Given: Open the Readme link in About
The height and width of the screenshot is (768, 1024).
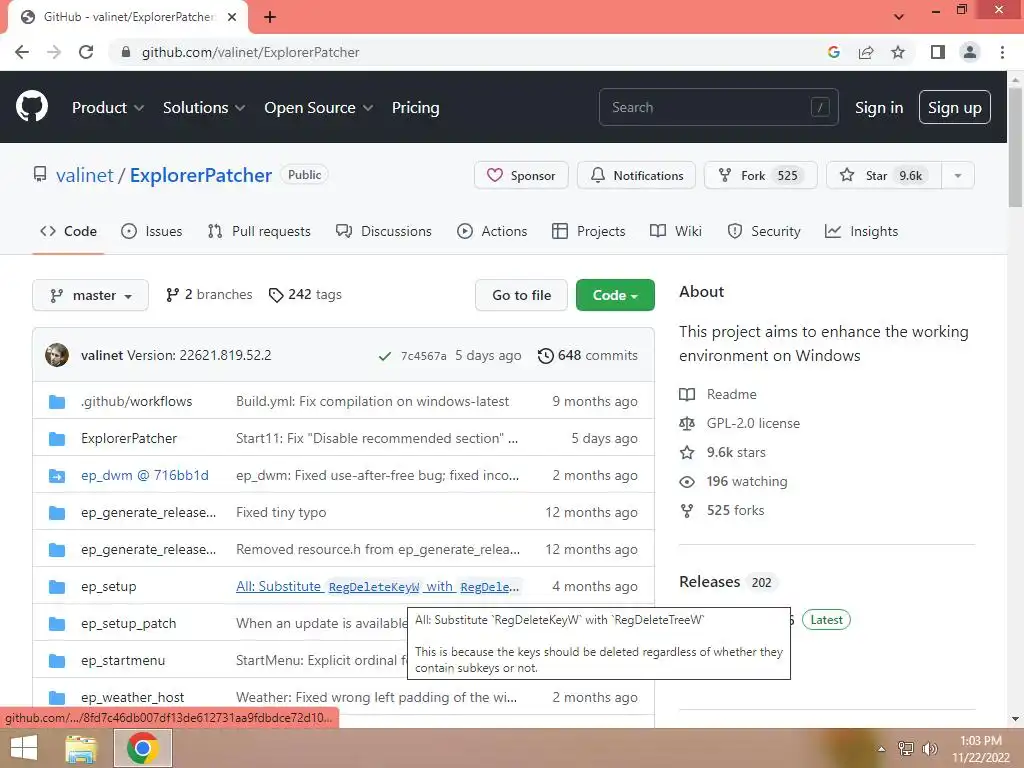Looking at the screenshot, I should click(731, 394).
